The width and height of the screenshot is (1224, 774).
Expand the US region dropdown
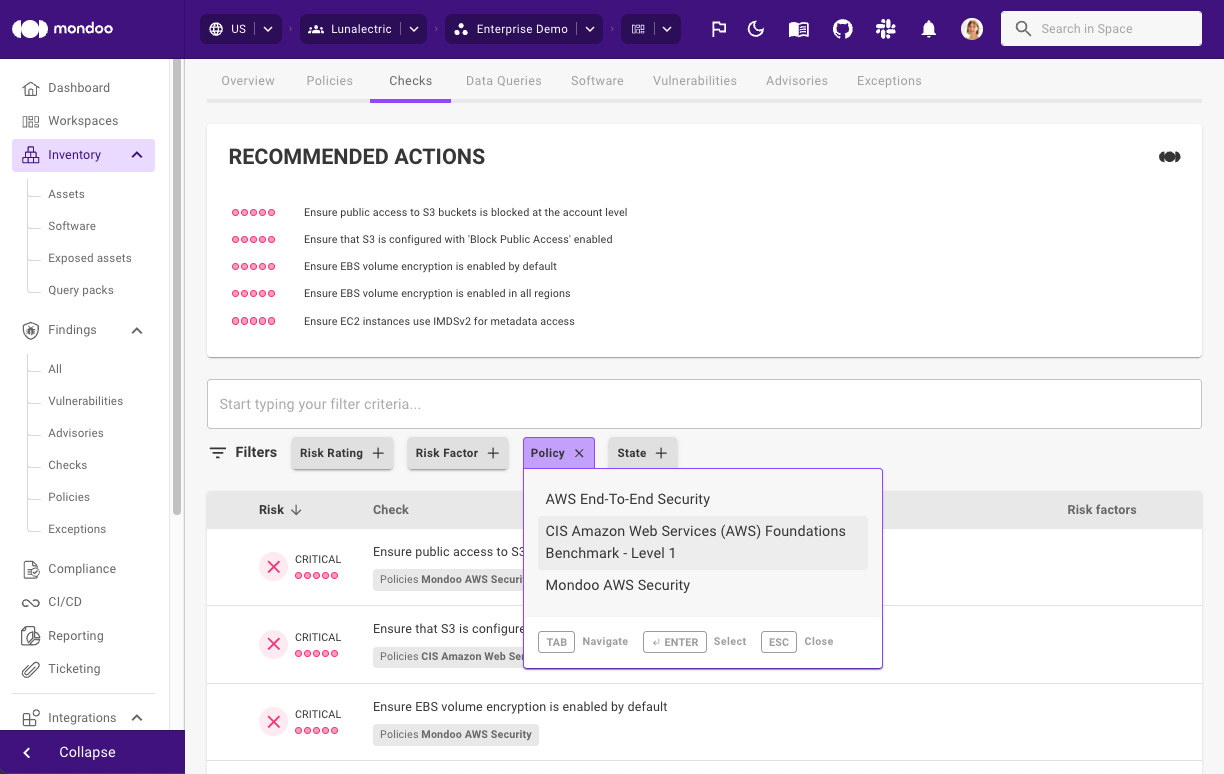(267, 29)
